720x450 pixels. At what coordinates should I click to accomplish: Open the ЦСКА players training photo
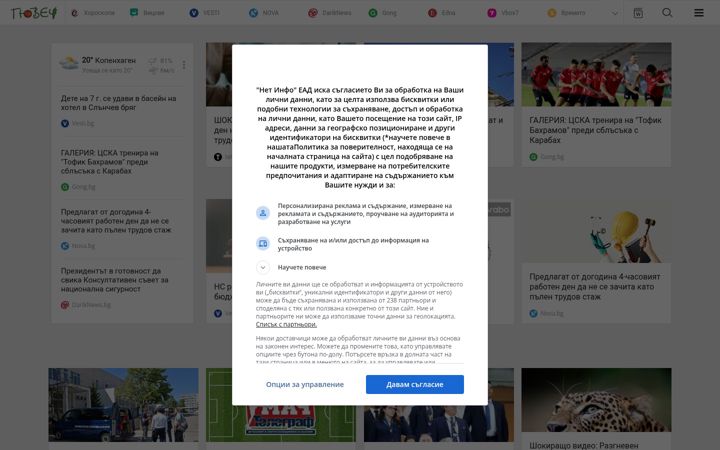pyautogui.click(x=596, y=75)
